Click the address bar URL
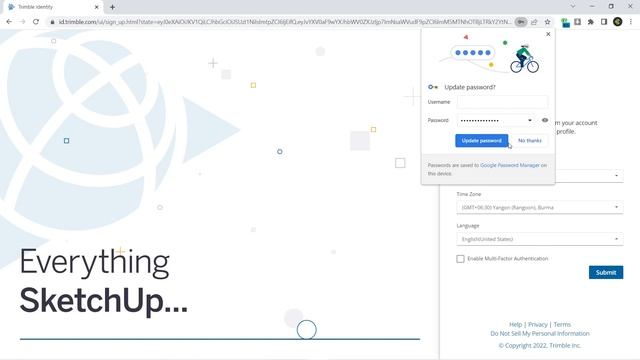 tap(284, 22)
